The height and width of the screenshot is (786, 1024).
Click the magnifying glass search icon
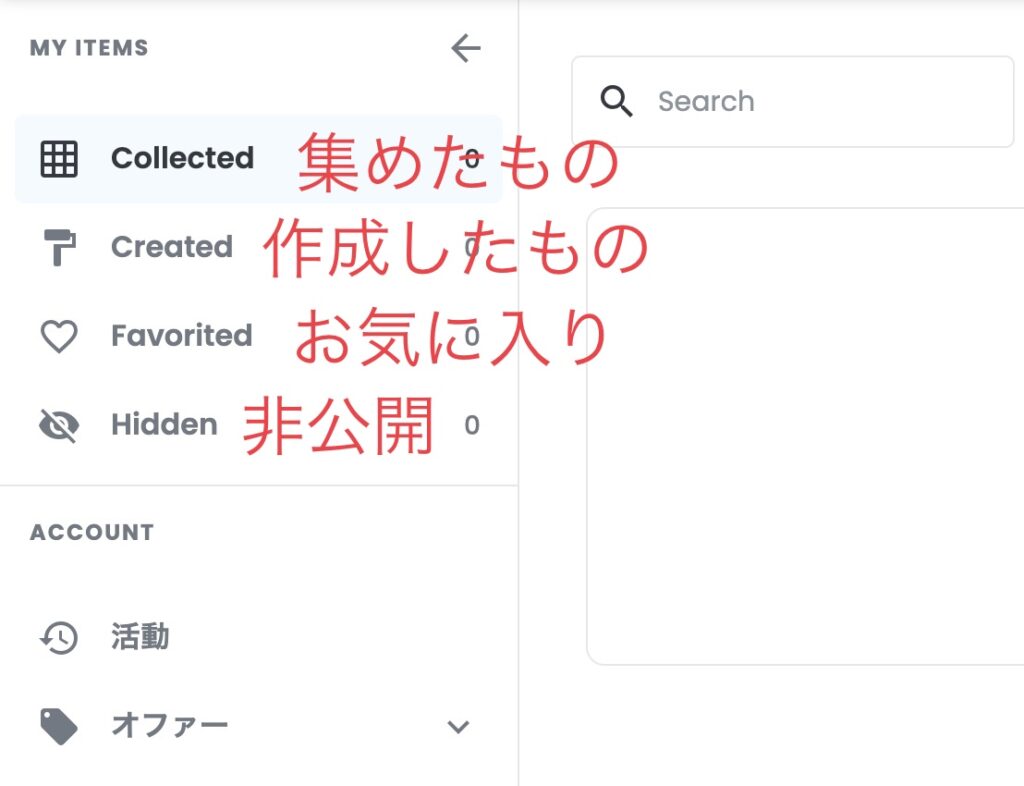[x=616, y=101]
